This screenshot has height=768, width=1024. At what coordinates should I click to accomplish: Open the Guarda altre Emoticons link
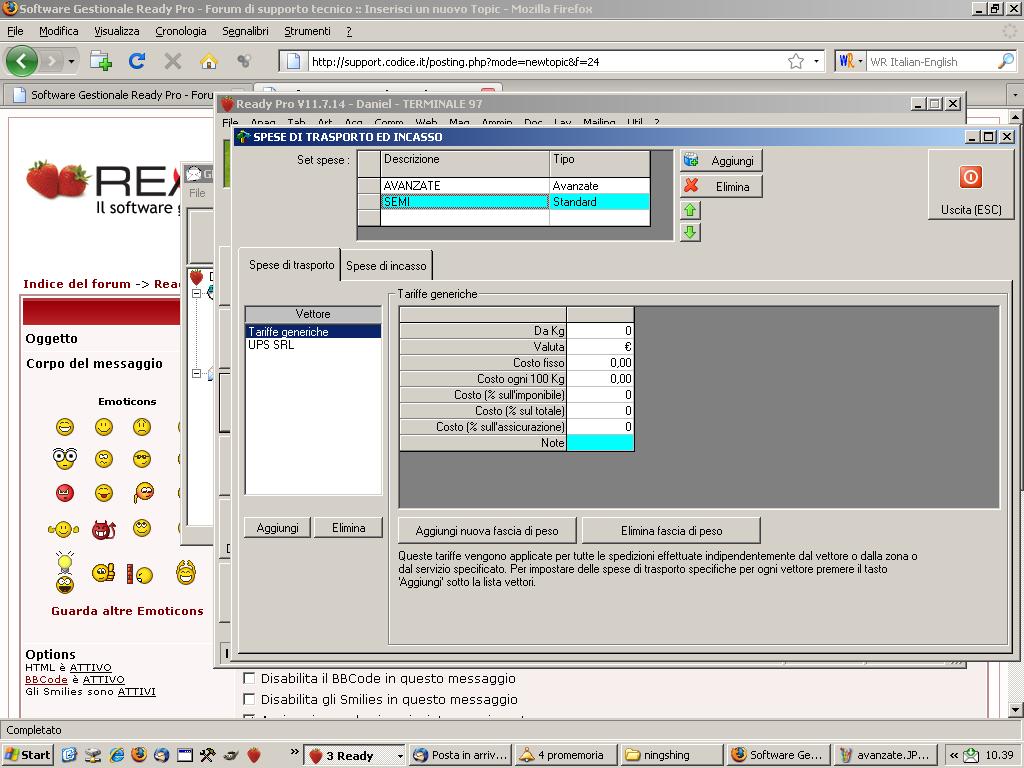pos(127,611)
